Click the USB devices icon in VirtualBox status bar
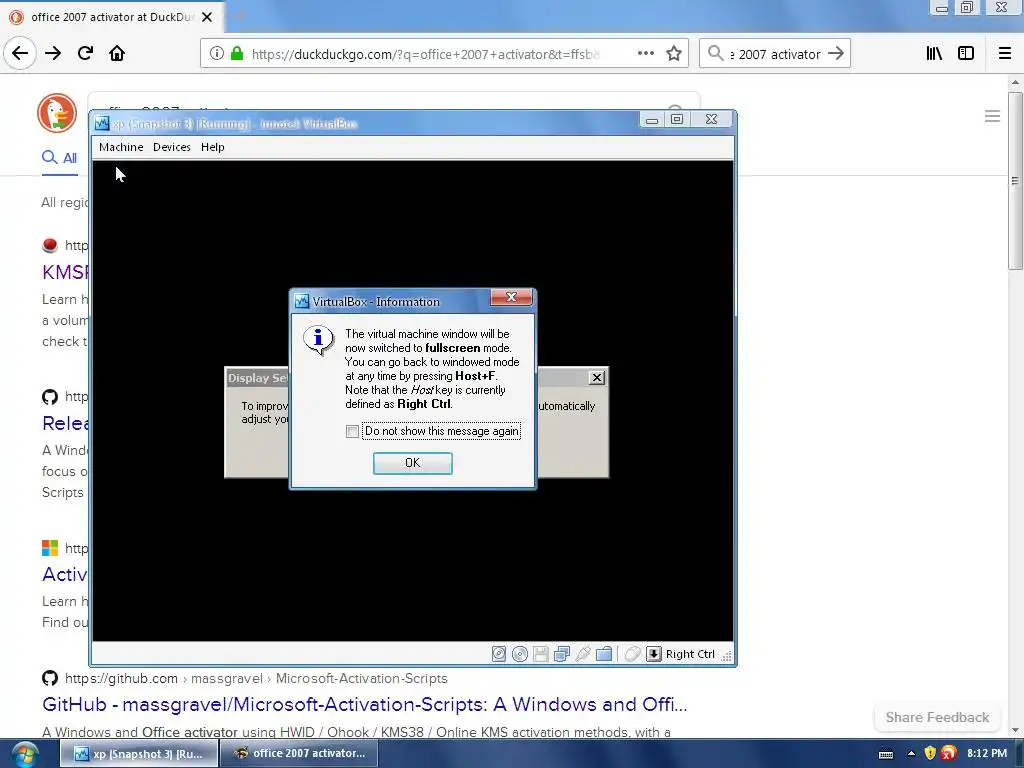The height and width of the screenshot is (768, 1024). [583, 654]
